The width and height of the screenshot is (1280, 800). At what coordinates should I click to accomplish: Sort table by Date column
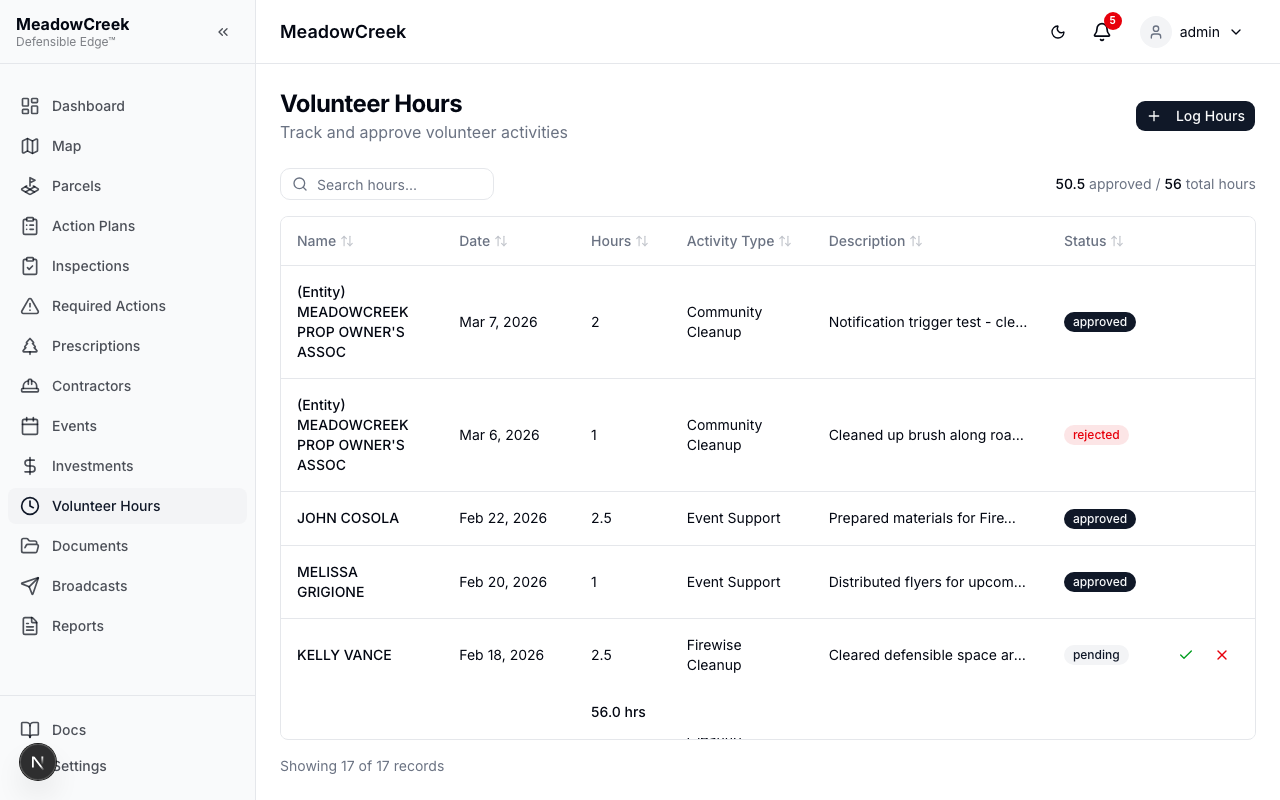click(x=483, y=241)
